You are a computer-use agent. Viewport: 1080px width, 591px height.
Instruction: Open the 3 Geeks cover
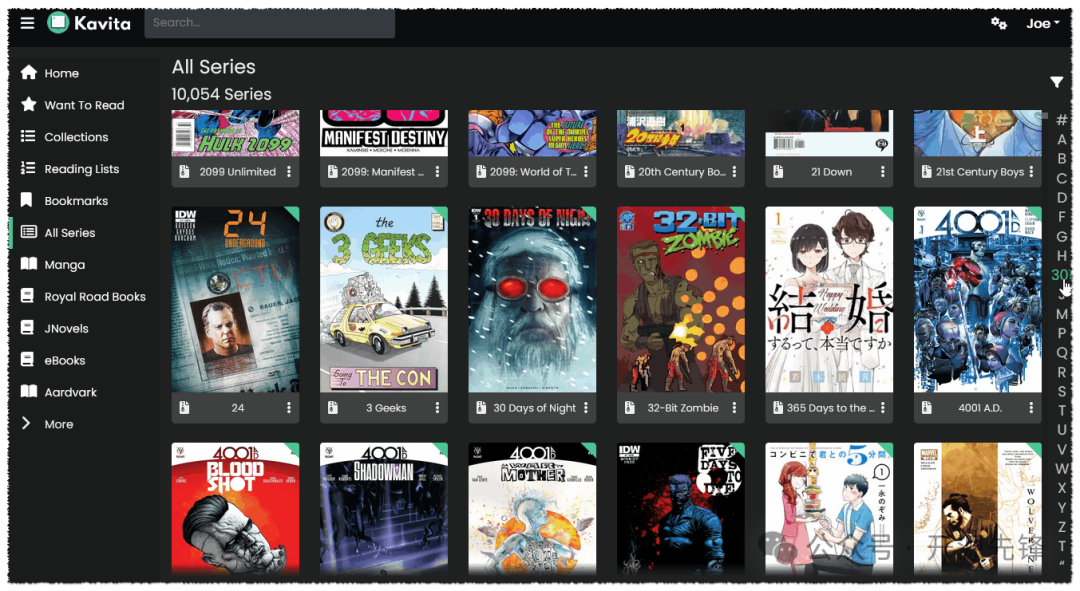point(384,300)
